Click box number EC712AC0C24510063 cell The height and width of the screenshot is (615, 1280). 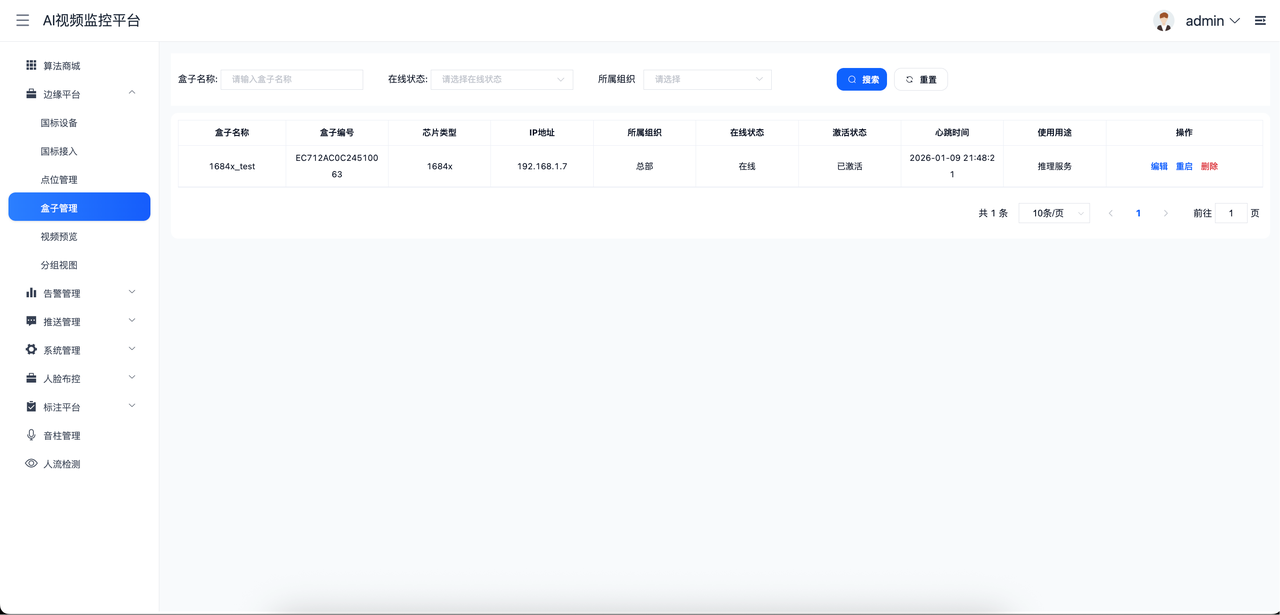click(x=337, y=166)
